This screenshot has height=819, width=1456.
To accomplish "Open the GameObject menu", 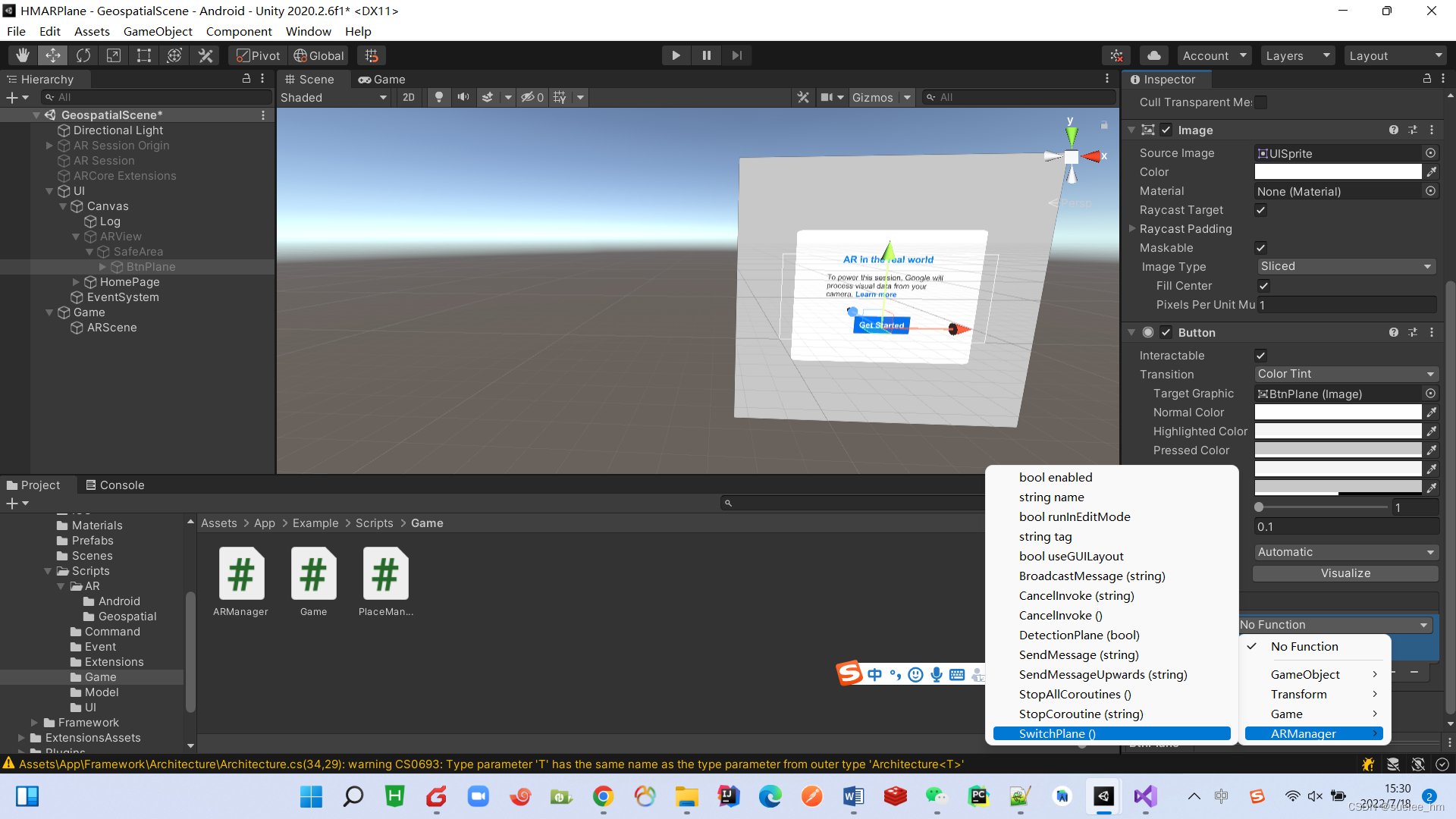I will (x=158, y=31).
